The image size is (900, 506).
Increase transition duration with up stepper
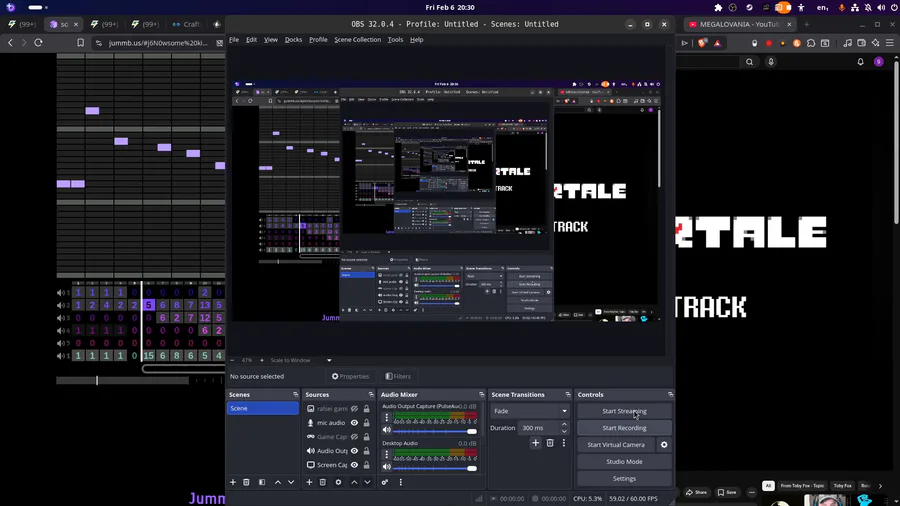point(564,425)
